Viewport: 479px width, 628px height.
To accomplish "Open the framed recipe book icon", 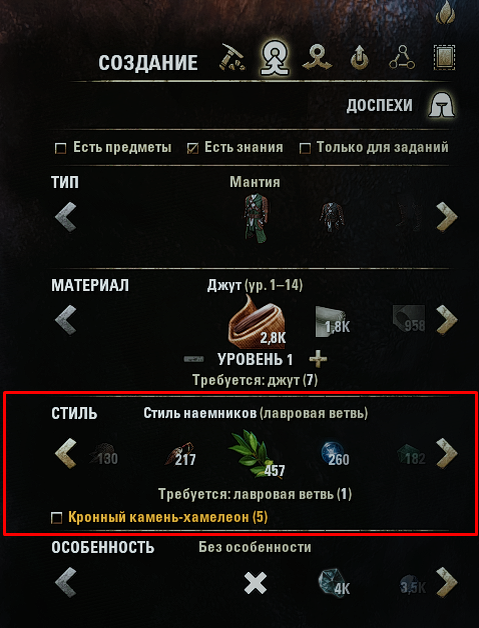I will tap(445, 58).
